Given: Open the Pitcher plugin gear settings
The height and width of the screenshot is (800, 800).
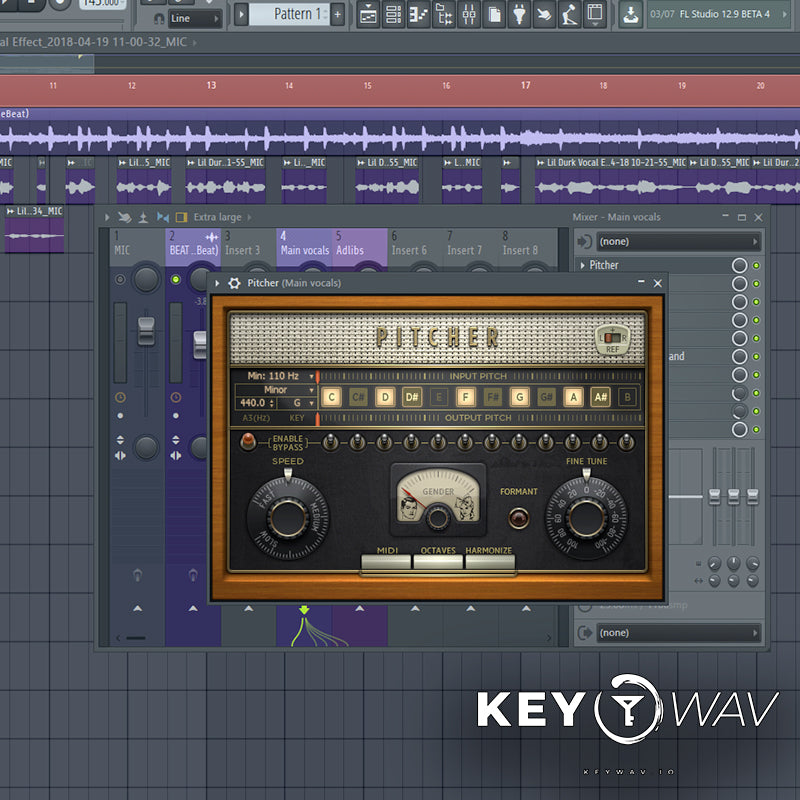Looking at the screenshot, I should pos(234,283).
